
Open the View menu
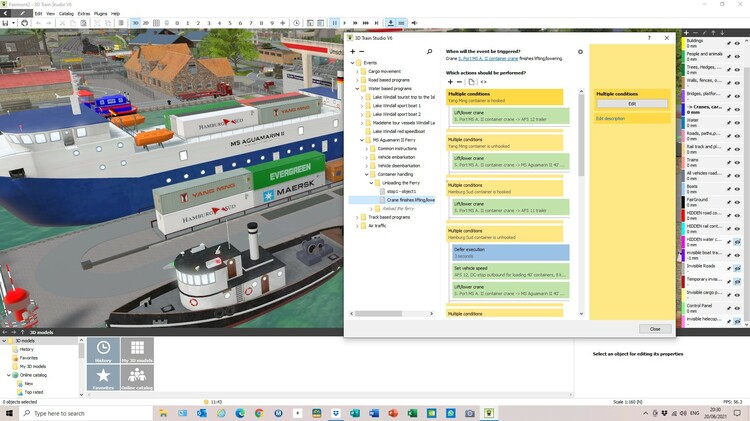(50, 13)
